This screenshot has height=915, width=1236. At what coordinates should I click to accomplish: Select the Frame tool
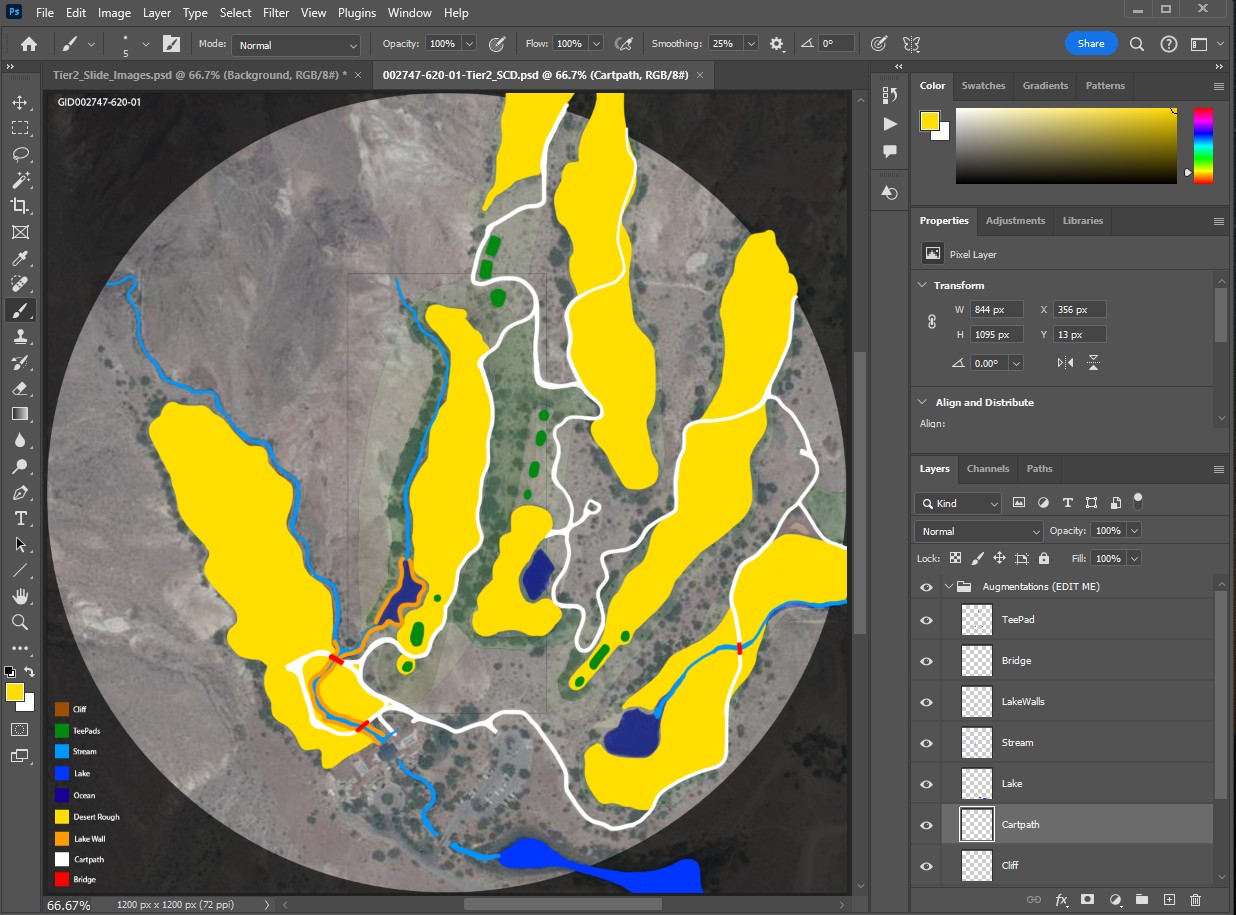pos(20,232)
